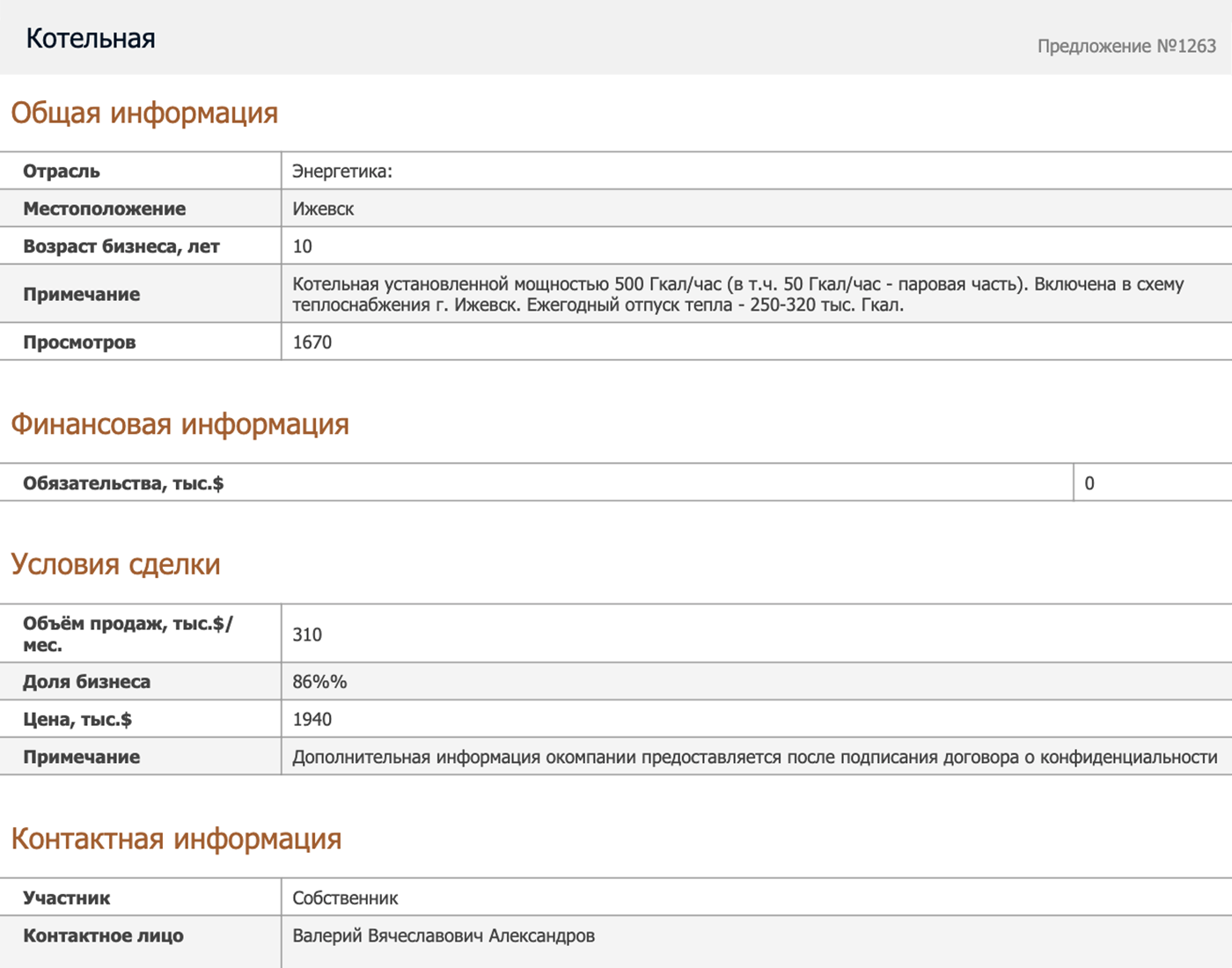Select the 'Ижевск' location value
Image resolution: width=1232 pixels, height=968 pixels.
click(323, 209)
